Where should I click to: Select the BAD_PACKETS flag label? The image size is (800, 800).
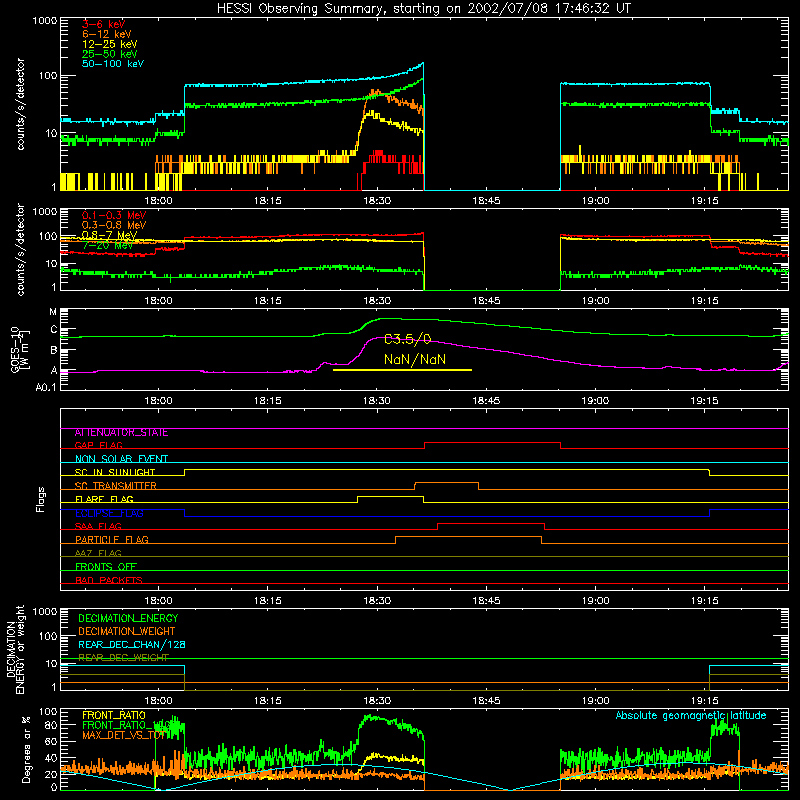(109, 580)
